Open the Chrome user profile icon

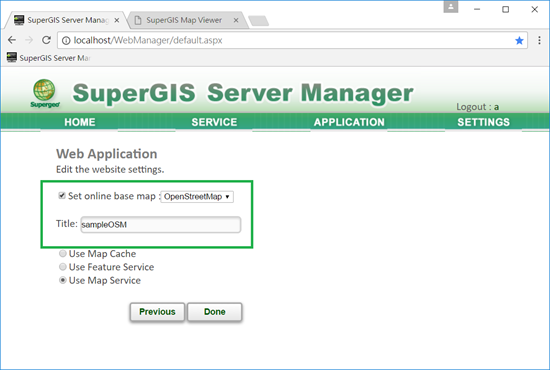click(451, 7)
